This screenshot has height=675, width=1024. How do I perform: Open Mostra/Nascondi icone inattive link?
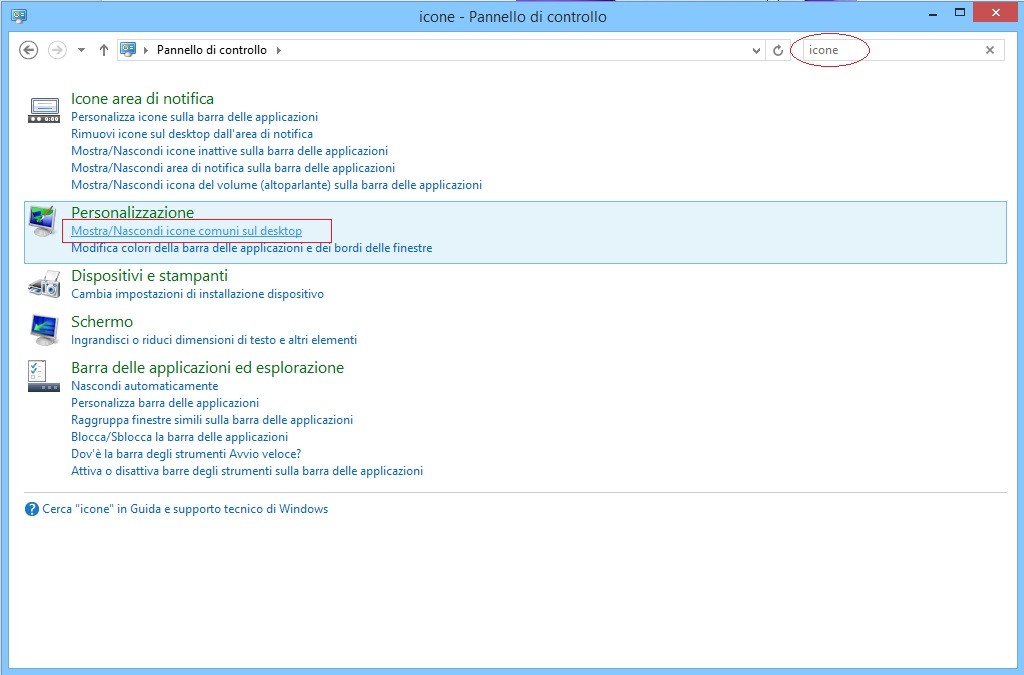click(230, 151)
